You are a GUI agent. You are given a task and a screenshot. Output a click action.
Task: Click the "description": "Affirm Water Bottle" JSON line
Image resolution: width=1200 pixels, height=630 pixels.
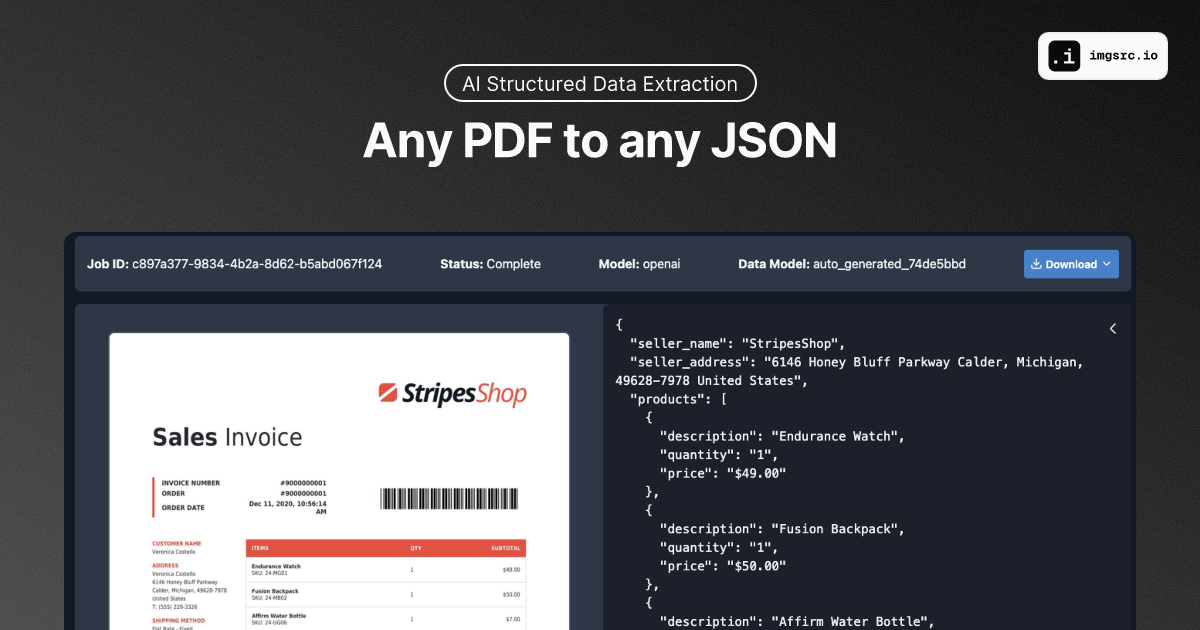[797, 621]
